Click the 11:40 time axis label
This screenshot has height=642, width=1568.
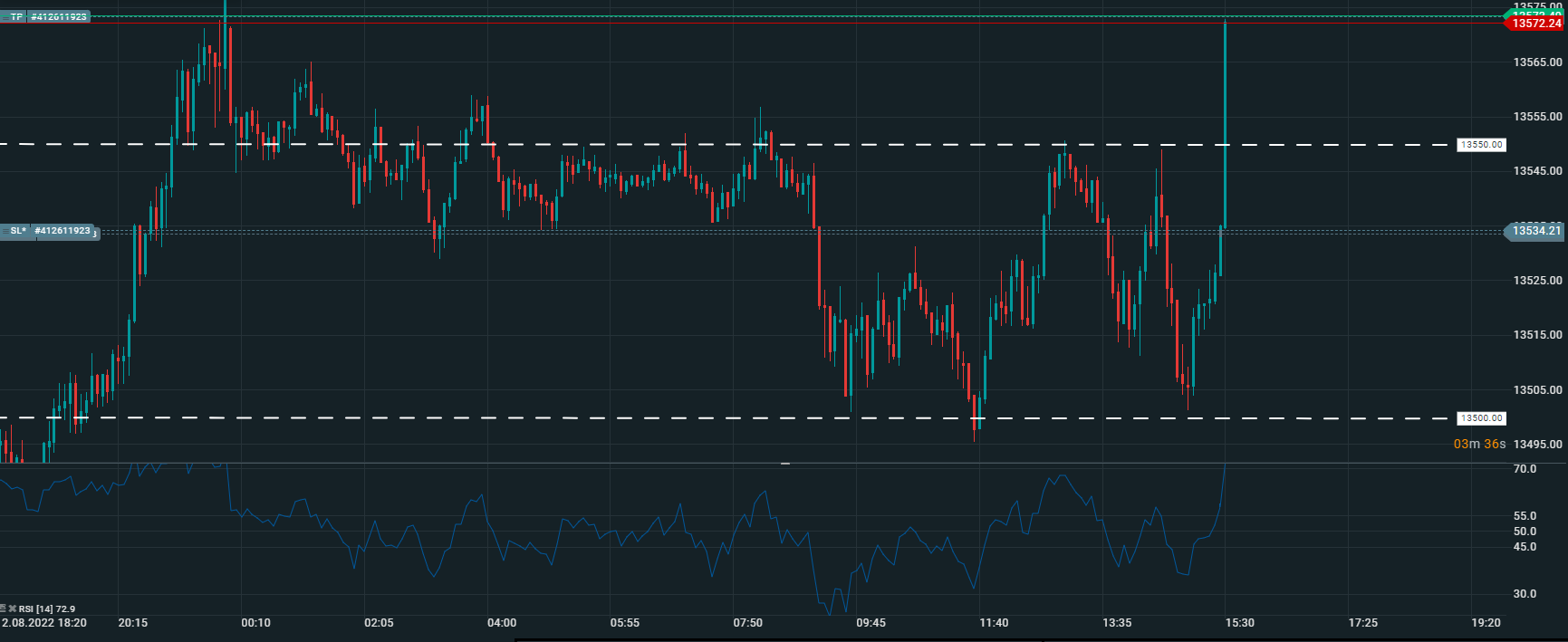(994, 623)
